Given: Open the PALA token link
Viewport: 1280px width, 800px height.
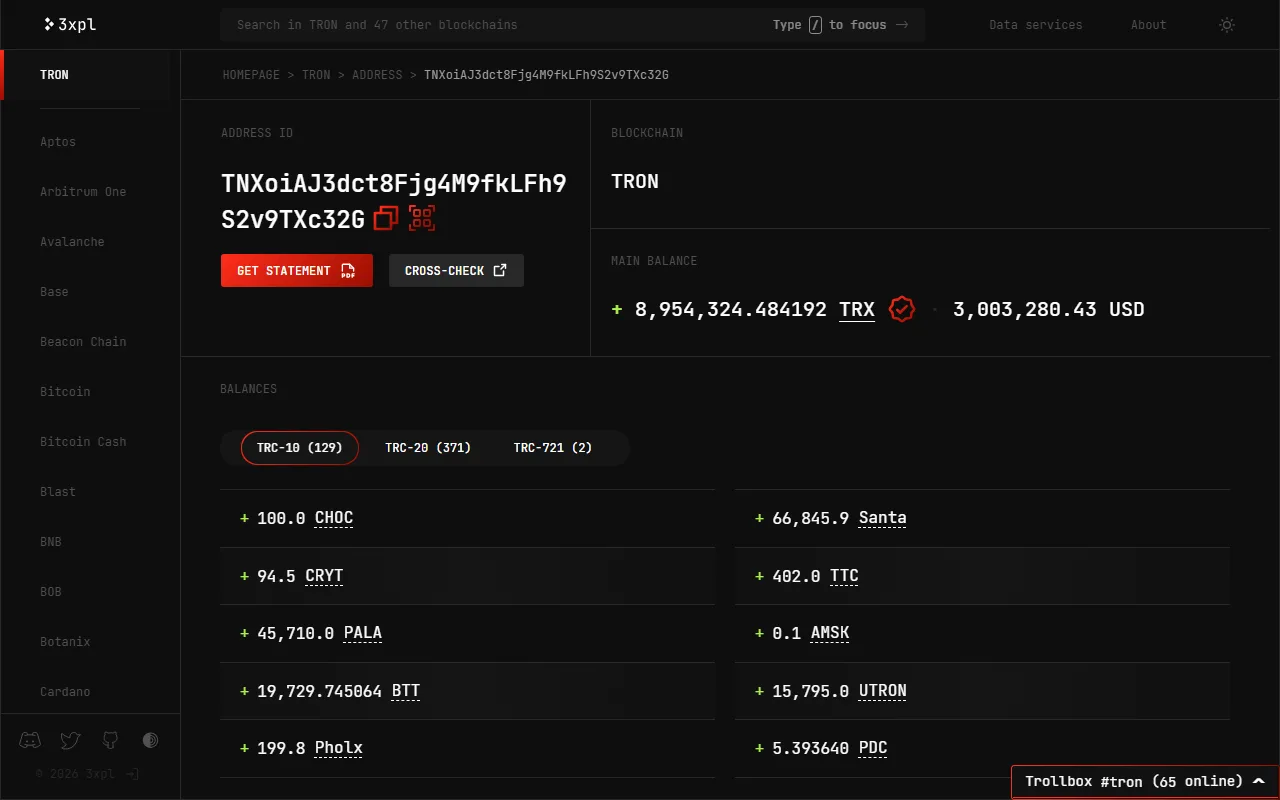Looking at the screenshot, I should pyautogui.click(x=363, y=633).
